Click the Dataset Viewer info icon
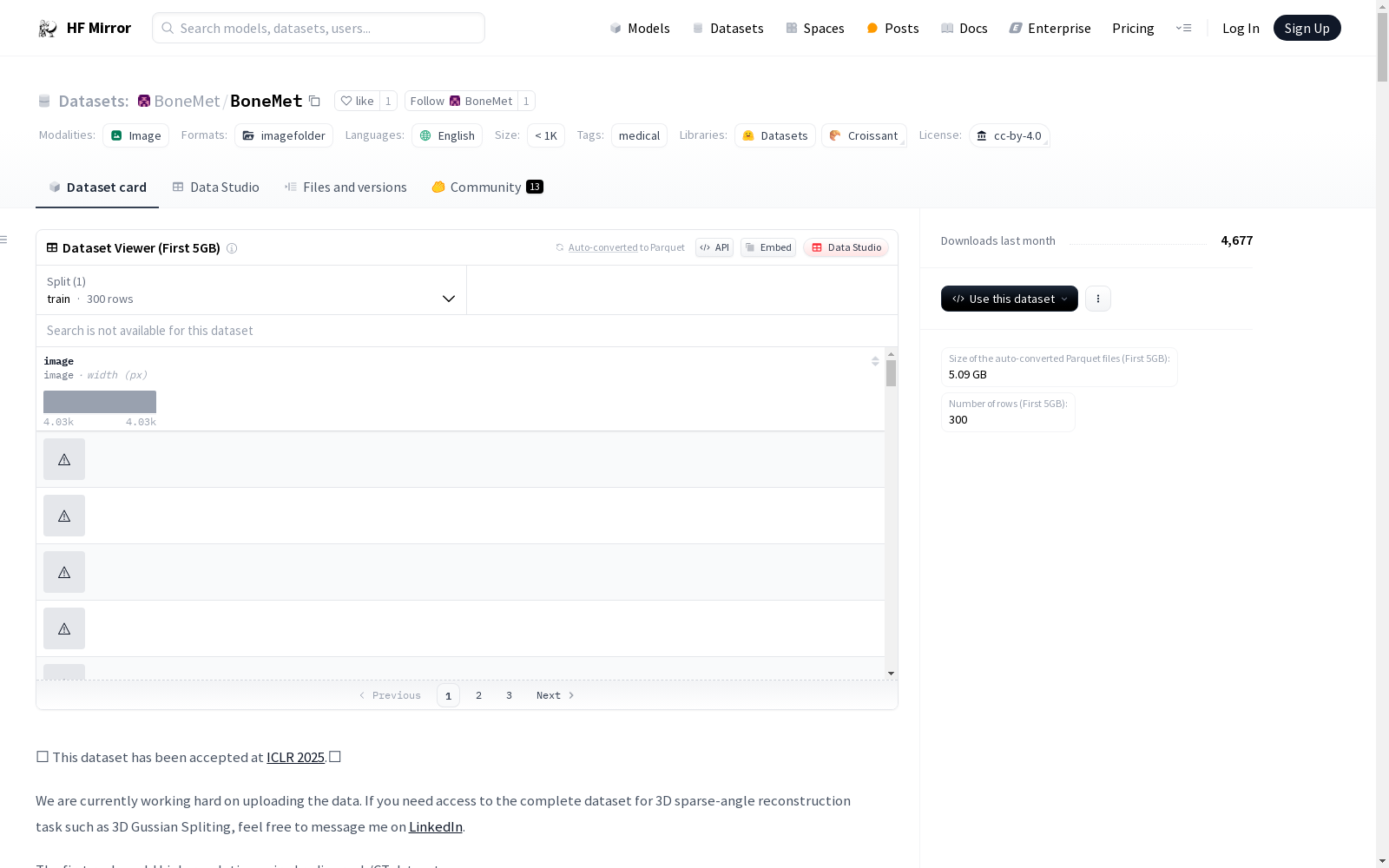Image resolution: width=1389 pixels, height=868 pixels. coord(232,248)
